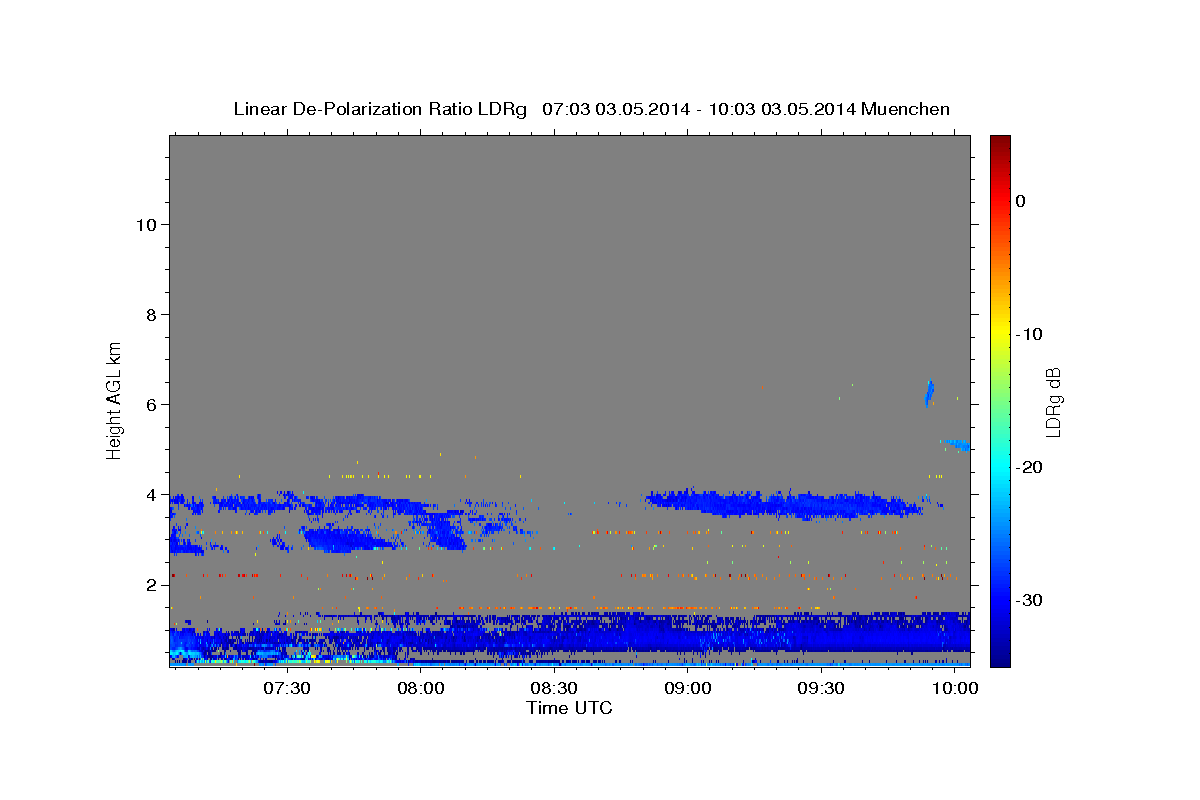Select the date range text '07:03 03.05.2014'

615,109
